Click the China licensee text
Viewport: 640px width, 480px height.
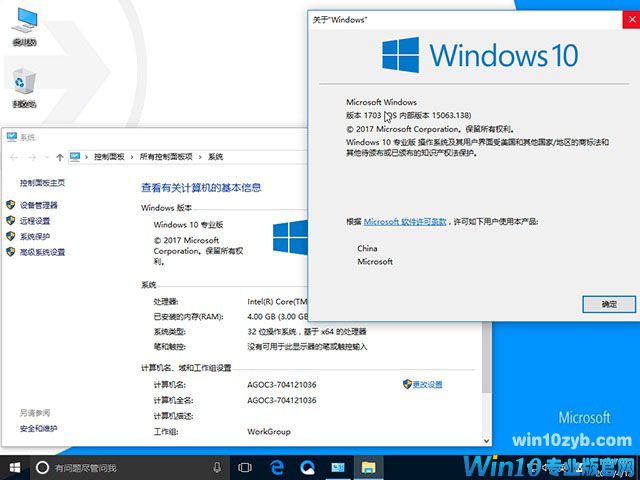[x=367, y=248]
